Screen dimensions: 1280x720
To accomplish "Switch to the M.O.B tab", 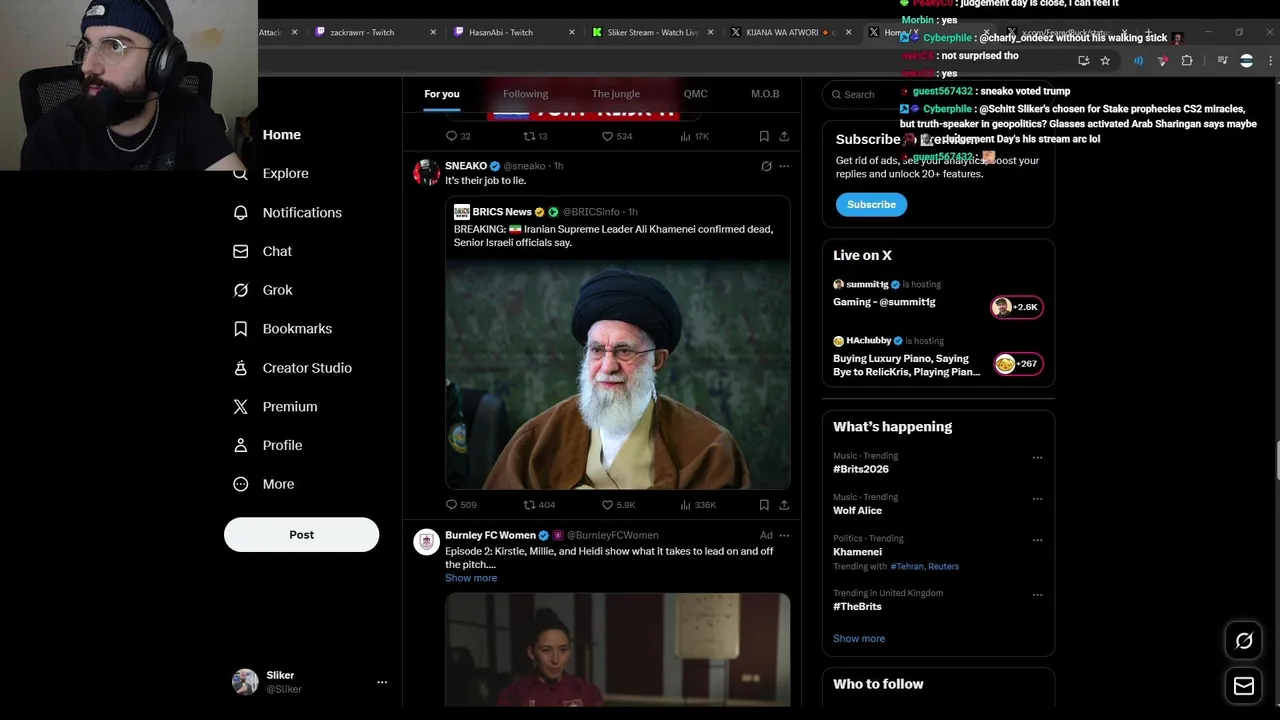I will [765, 94].
